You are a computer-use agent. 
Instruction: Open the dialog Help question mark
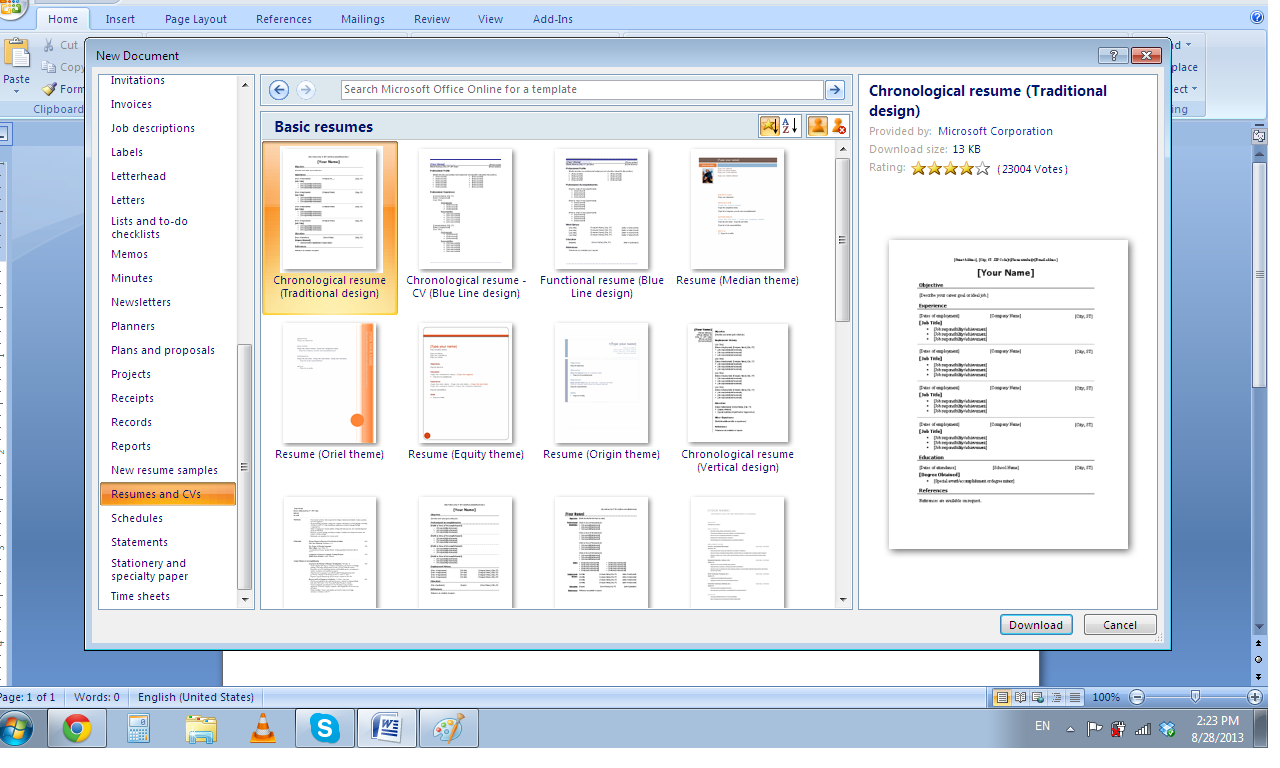click(1113, 55)
